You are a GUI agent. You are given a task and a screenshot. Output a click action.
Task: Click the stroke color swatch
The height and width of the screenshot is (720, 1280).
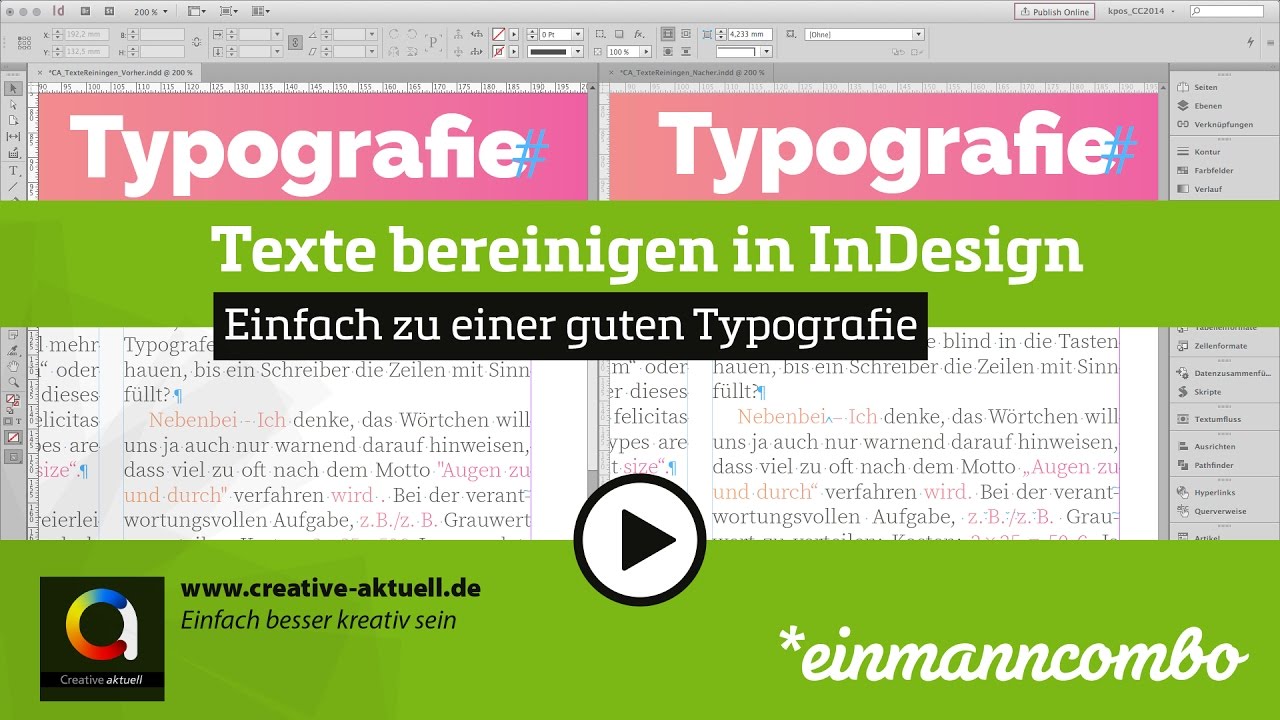[498, 51]
